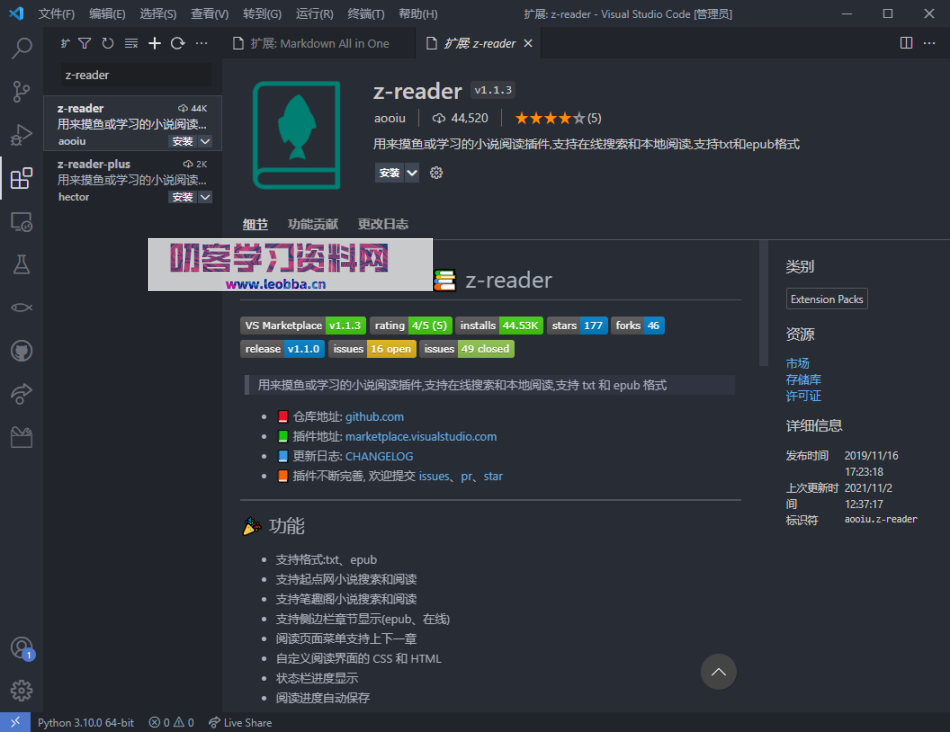950x732 pixels.
Task: Open the Source Control view
Action: pos(21,91)
